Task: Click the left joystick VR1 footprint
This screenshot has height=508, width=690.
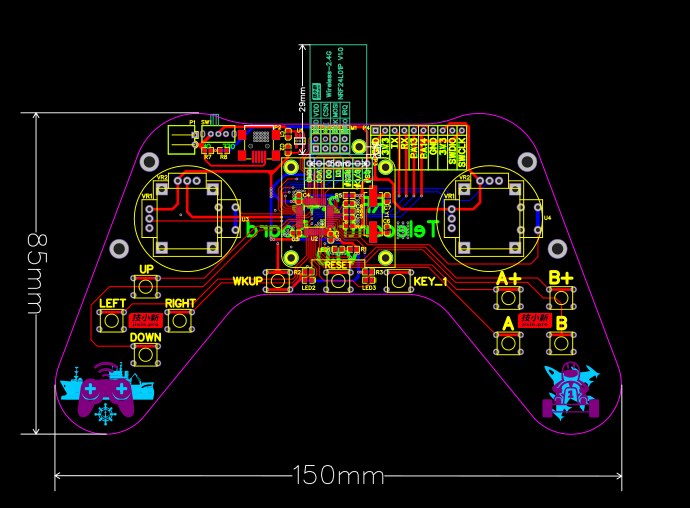Action: click(188, 218)
